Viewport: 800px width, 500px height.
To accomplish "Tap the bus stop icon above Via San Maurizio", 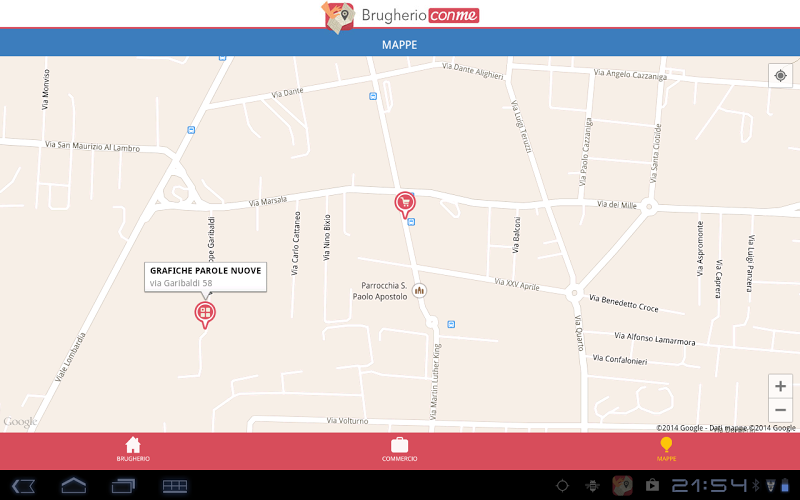I will click(x=191, y=130).
